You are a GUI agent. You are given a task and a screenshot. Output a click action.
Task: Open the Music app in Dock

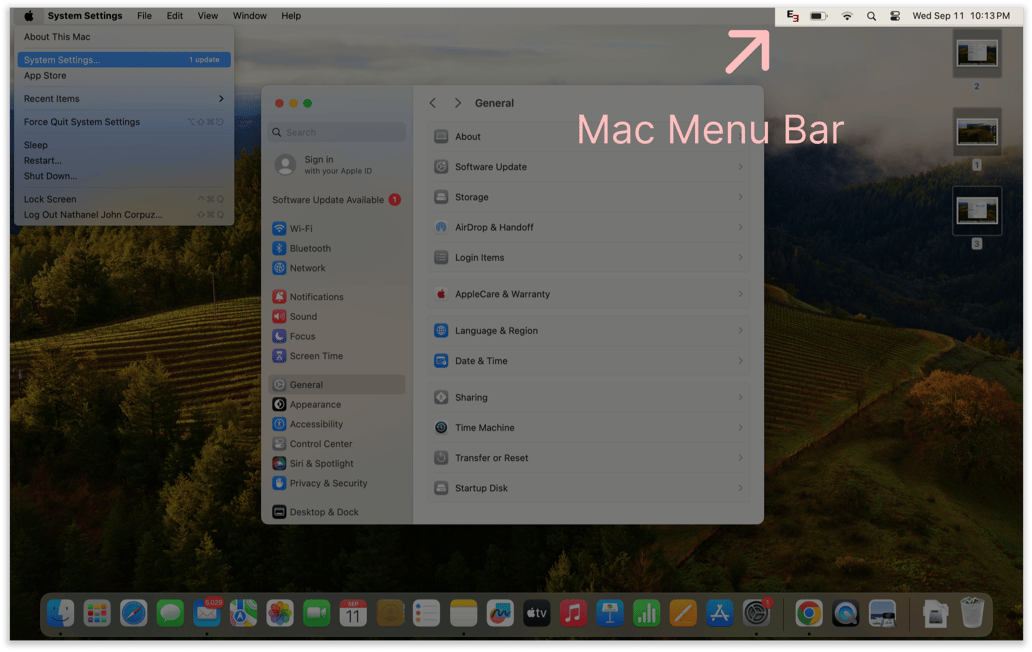pyautogui.click(x=573, y=613)
